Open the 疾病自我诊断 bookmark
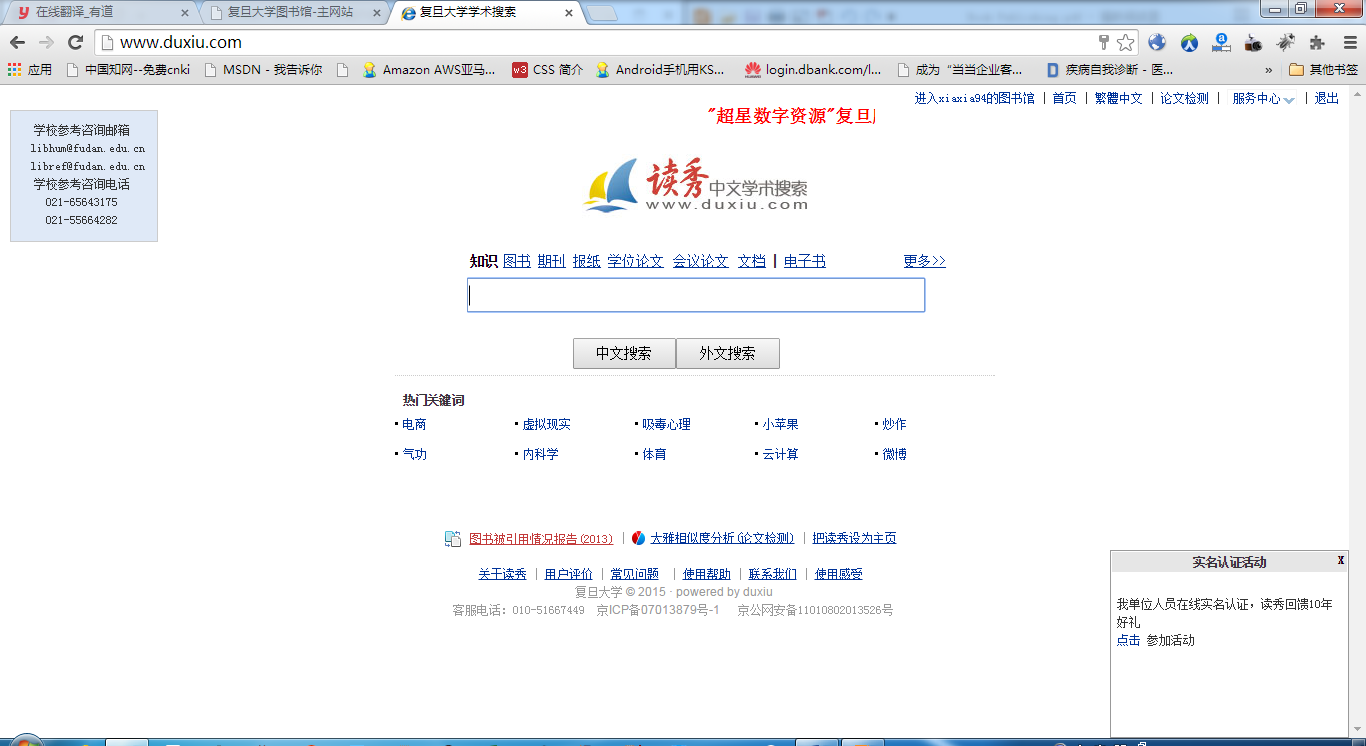 click(x=1110, y=70)
